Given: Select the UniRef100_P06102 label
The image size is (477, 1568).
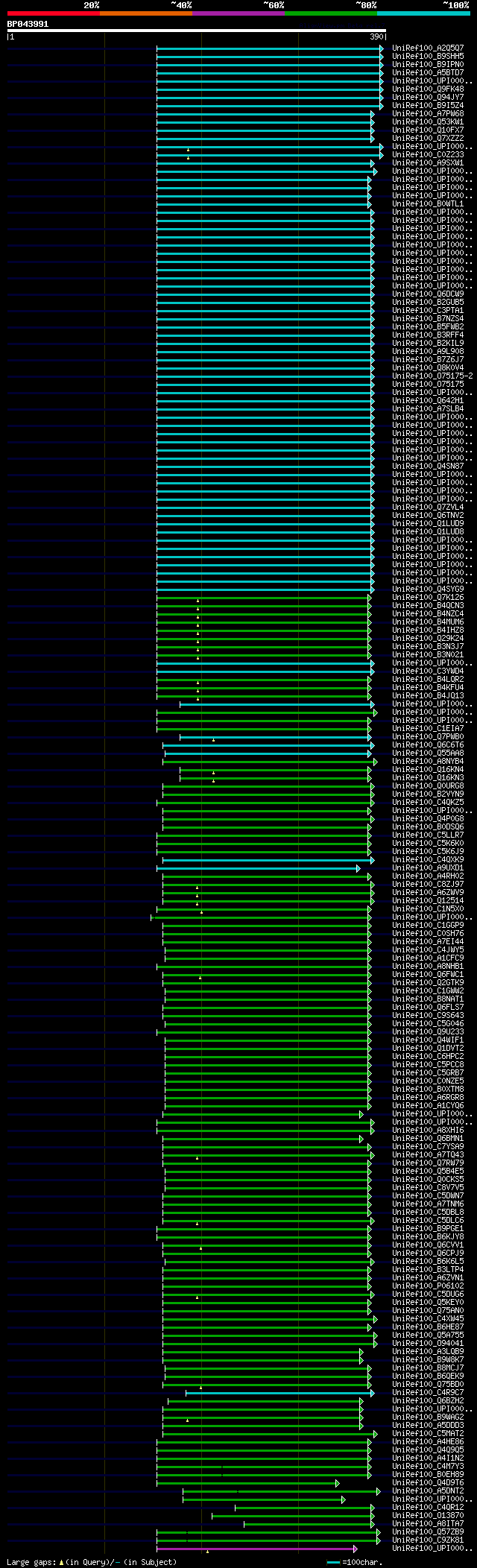Looking at the screenshot, I should [x=428, y=1286].
